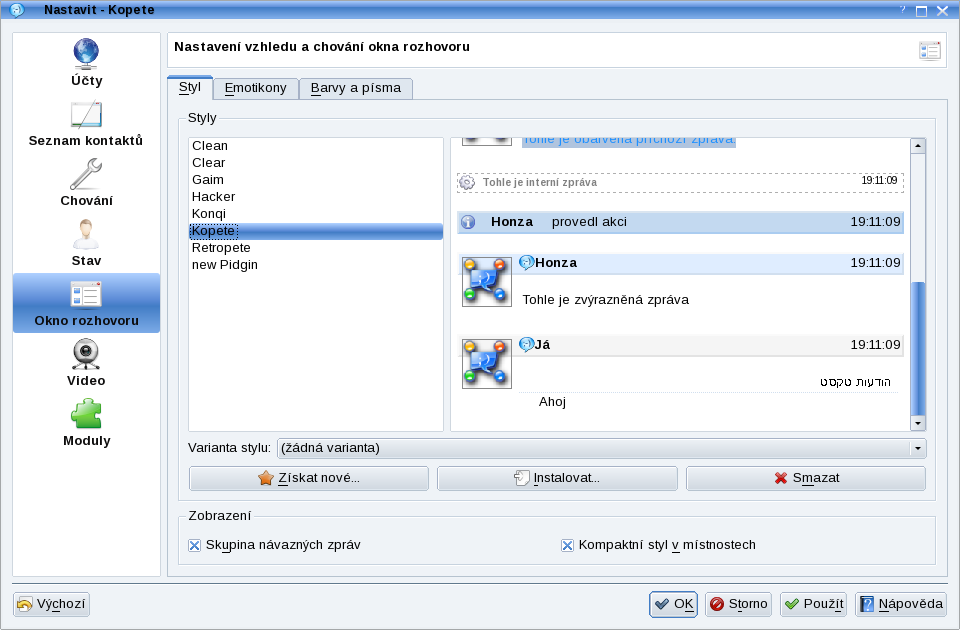Click the preview scrollbar down arrow
Screen dimensions: 960x630
(918, 423)
